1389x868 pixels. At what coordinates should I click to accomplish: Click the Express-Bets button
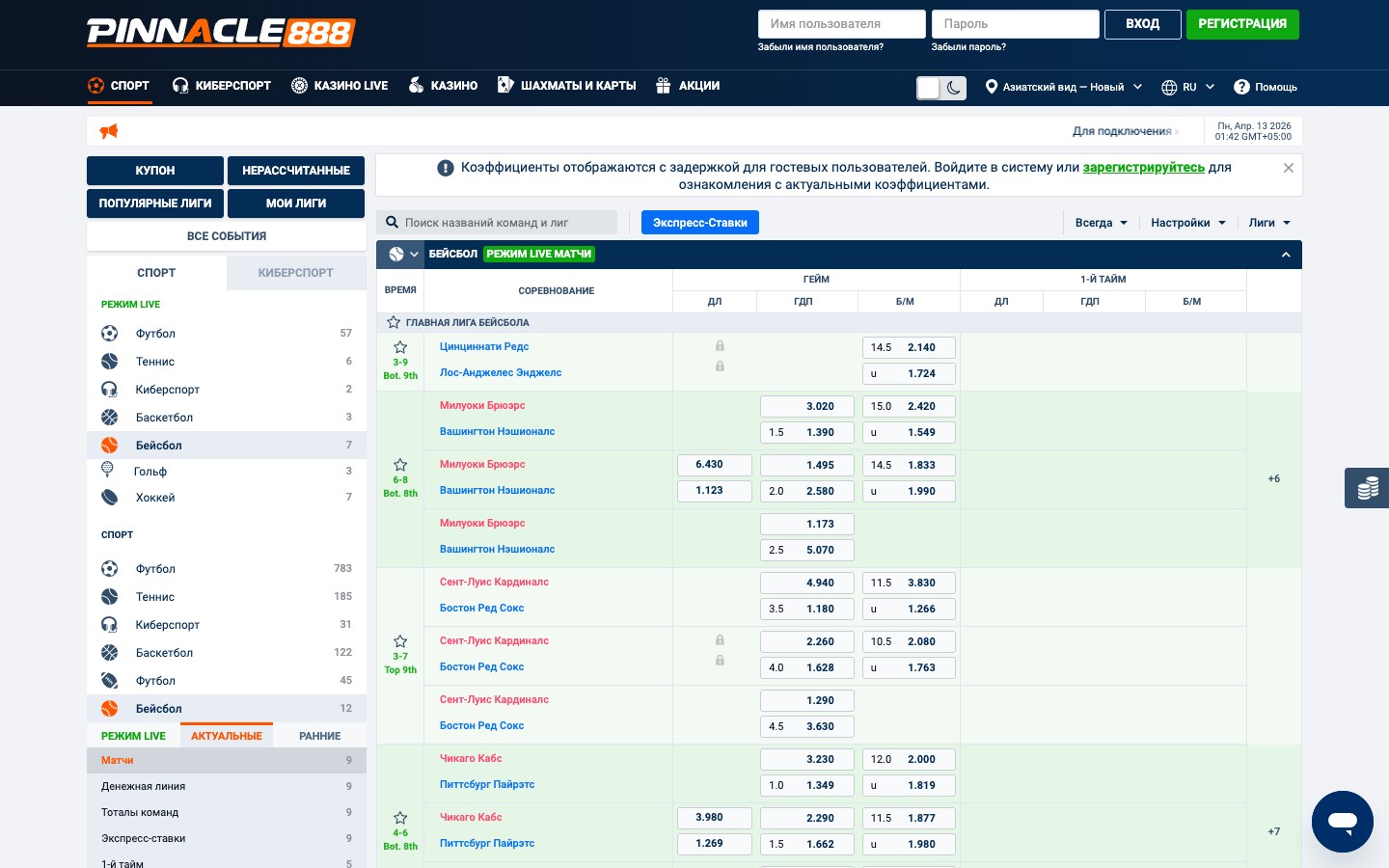[699, 223]
